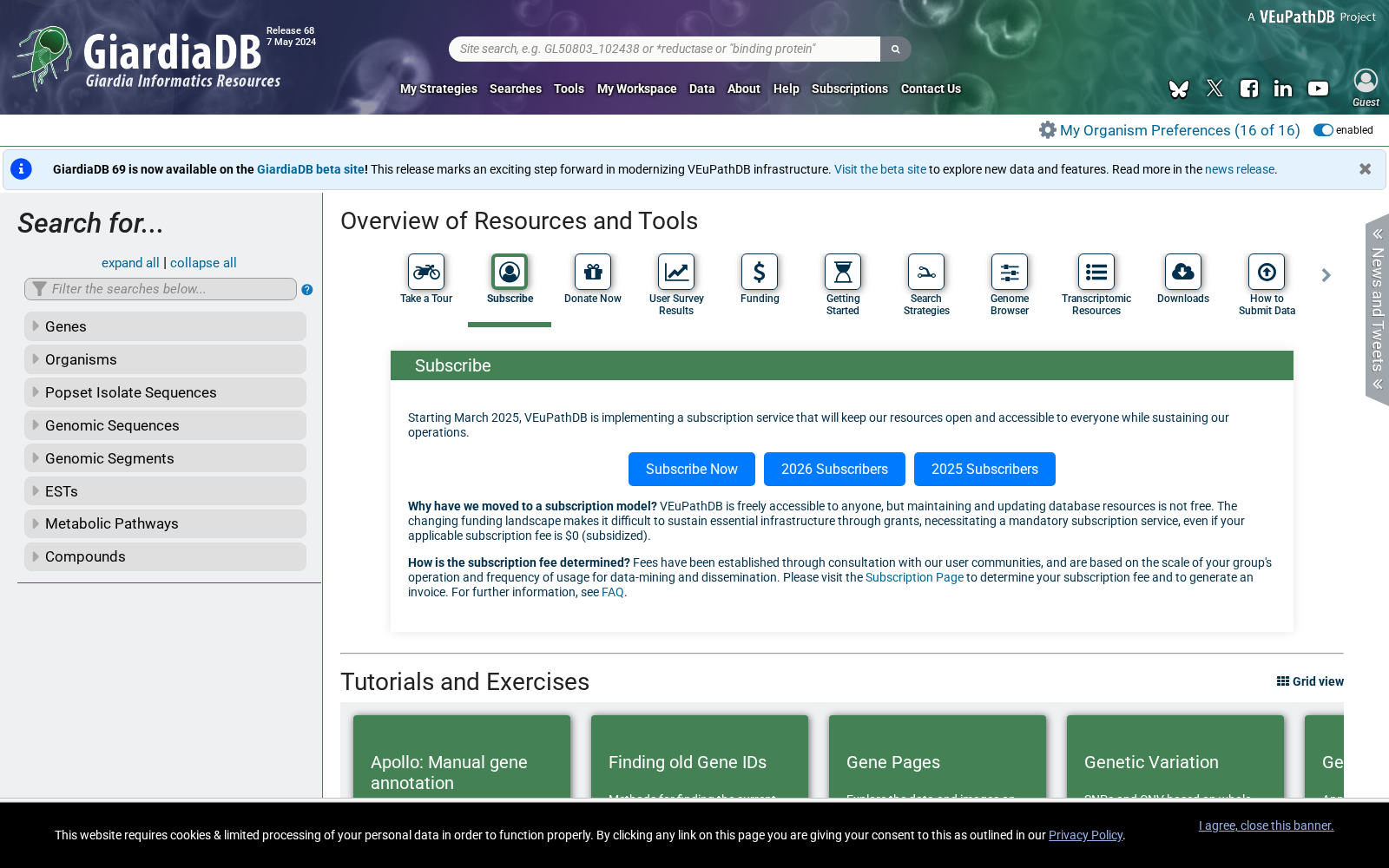Click the organism preferences gear icon
The height and width of the screenshot is (868, 1389).
pyautogui.click(x=1048, y=130)
